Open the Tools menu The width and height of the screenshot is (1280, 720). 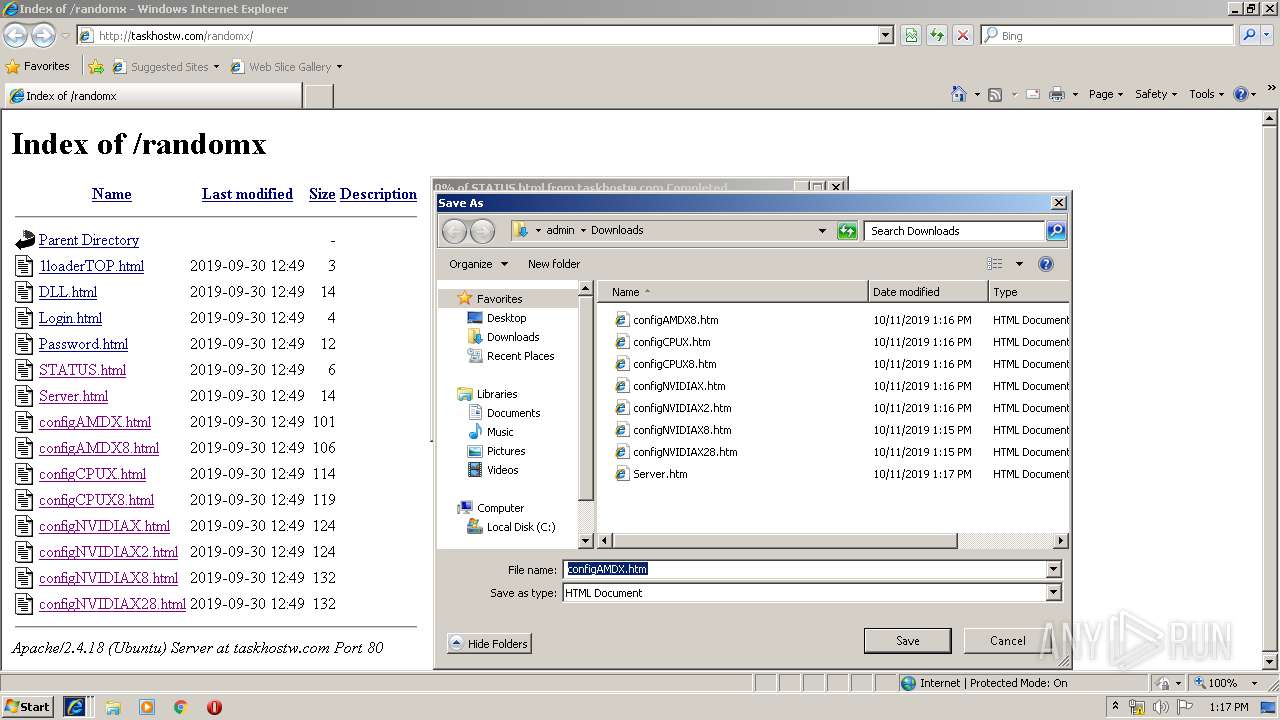click(1207, 94)
